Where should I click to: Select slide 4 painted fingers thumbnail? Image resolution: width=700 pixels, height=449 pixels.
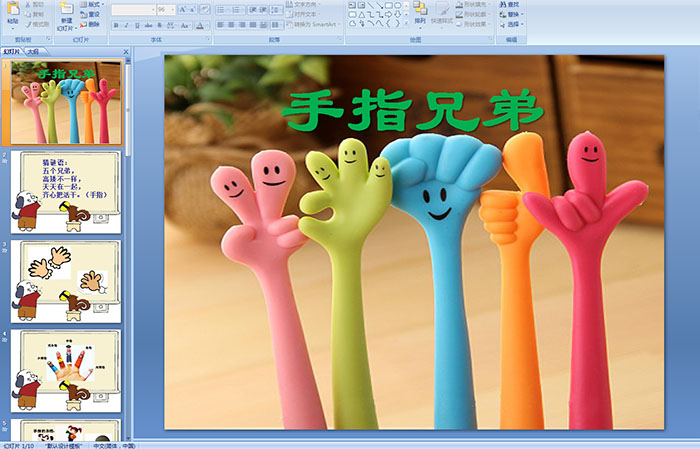66,371
